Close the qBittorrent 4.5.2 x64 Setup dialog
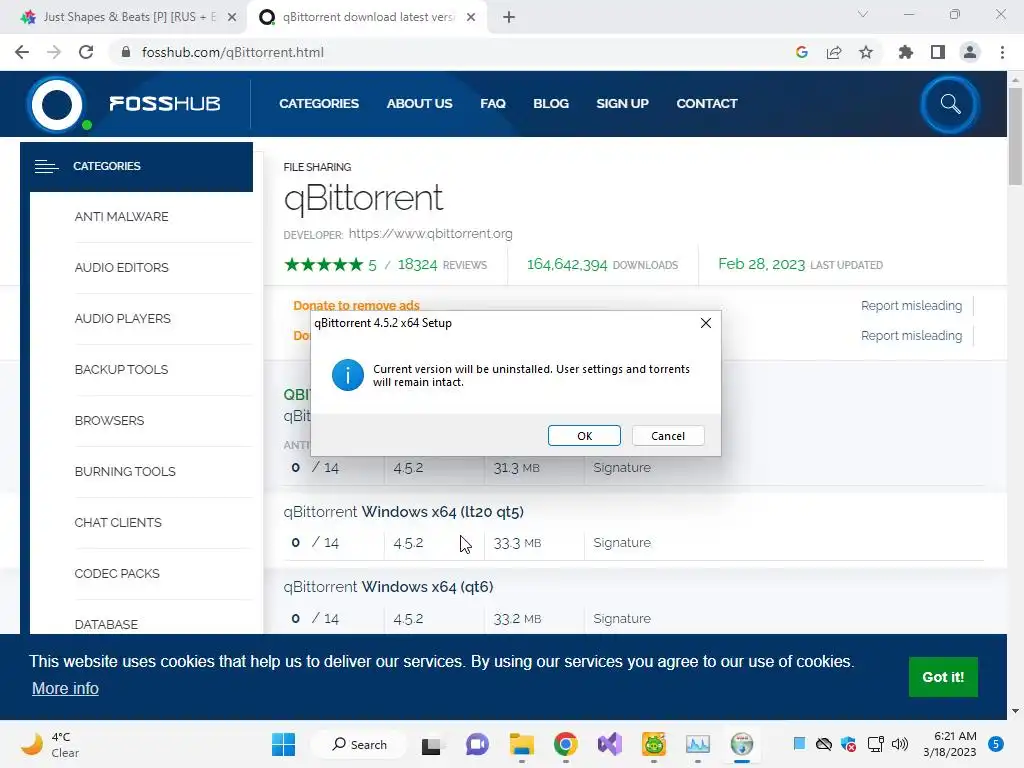This screenshot has height=768, width=1024. 705,323
